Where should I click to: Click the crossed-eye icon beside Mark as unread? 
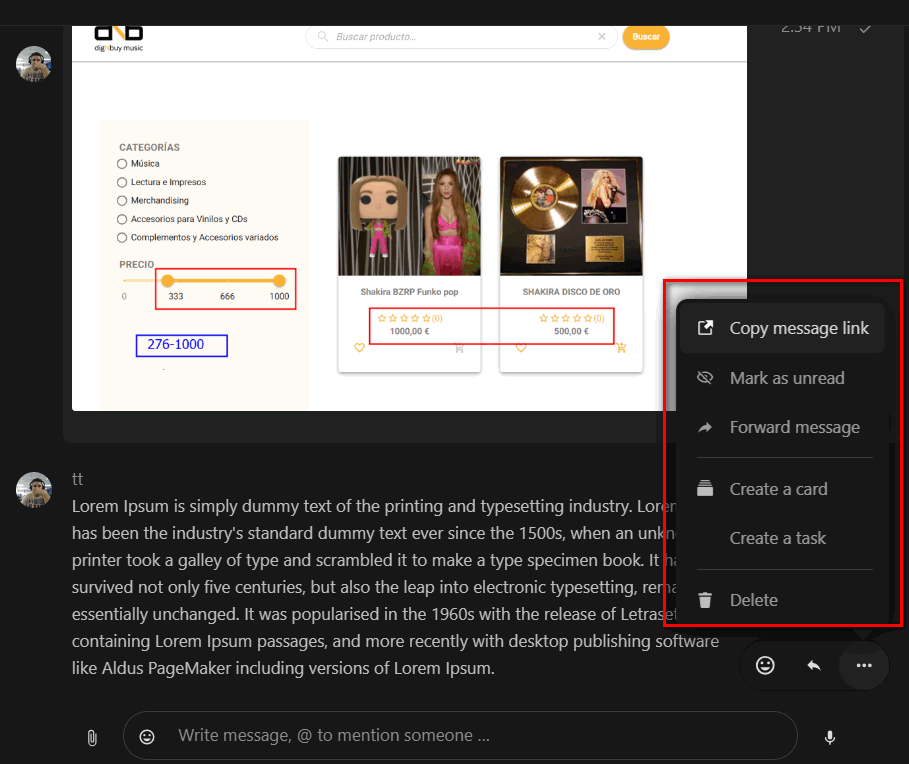(705, 378)
